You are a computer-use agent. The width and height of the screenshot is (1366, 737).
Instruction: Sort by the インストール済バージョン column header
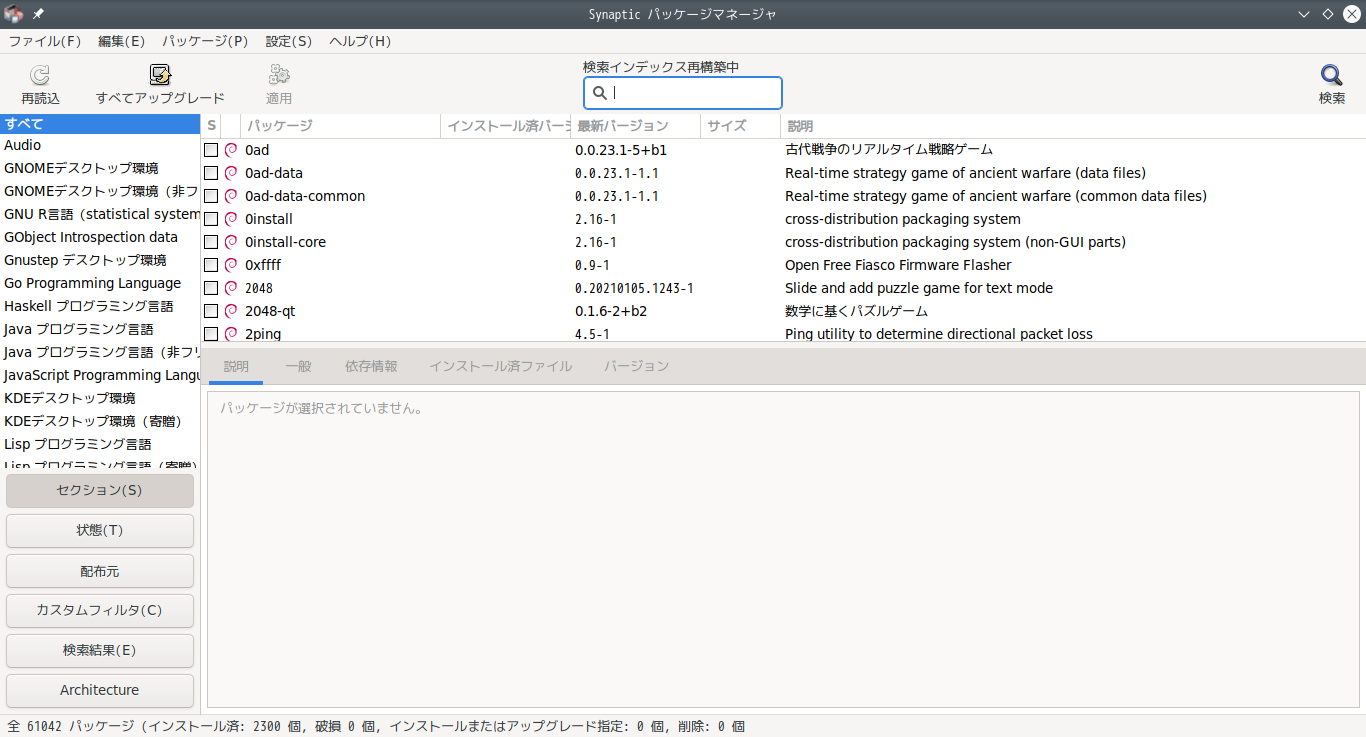point(506,126)
